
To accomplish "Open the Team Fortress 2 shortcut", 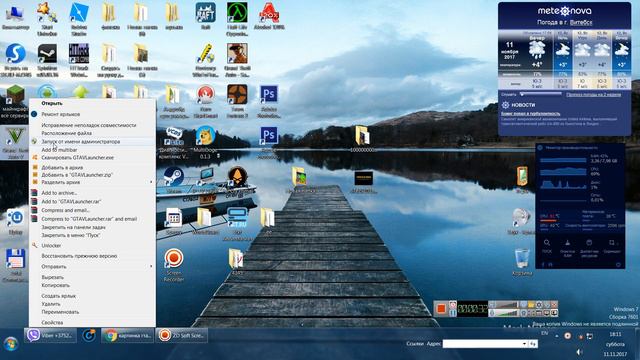I will coord(237,101).
